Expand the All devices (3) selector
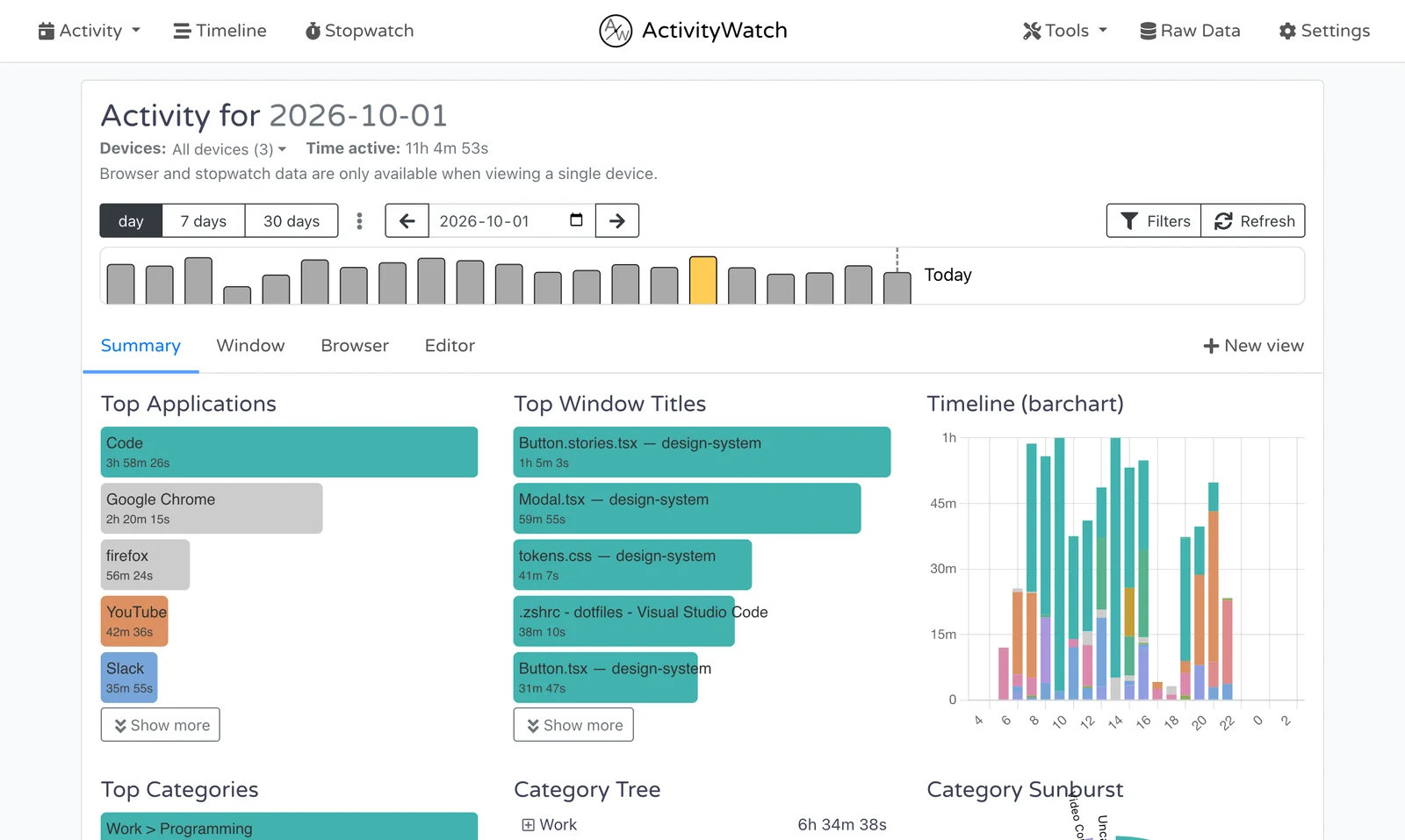The width and height of the screenshot is (1405, 840). [229, 149]
